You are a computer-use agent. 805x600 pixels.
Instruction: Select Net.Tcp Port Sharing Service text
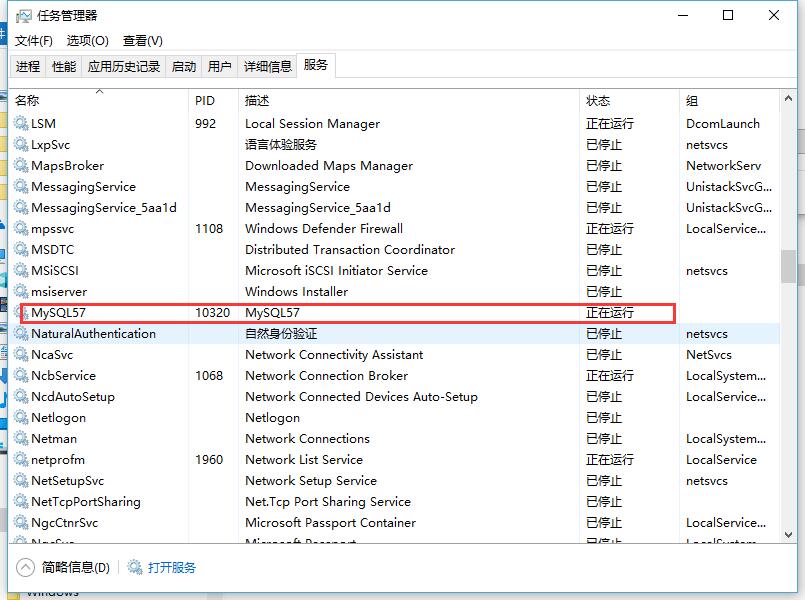pyautogui.click(x=328, y=501)
